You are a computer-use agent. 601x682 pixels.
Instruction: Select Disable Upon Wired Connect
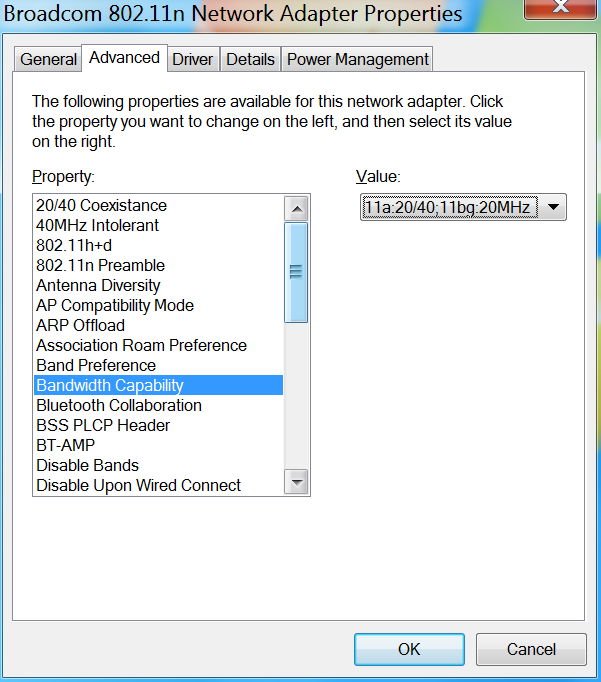158,485
